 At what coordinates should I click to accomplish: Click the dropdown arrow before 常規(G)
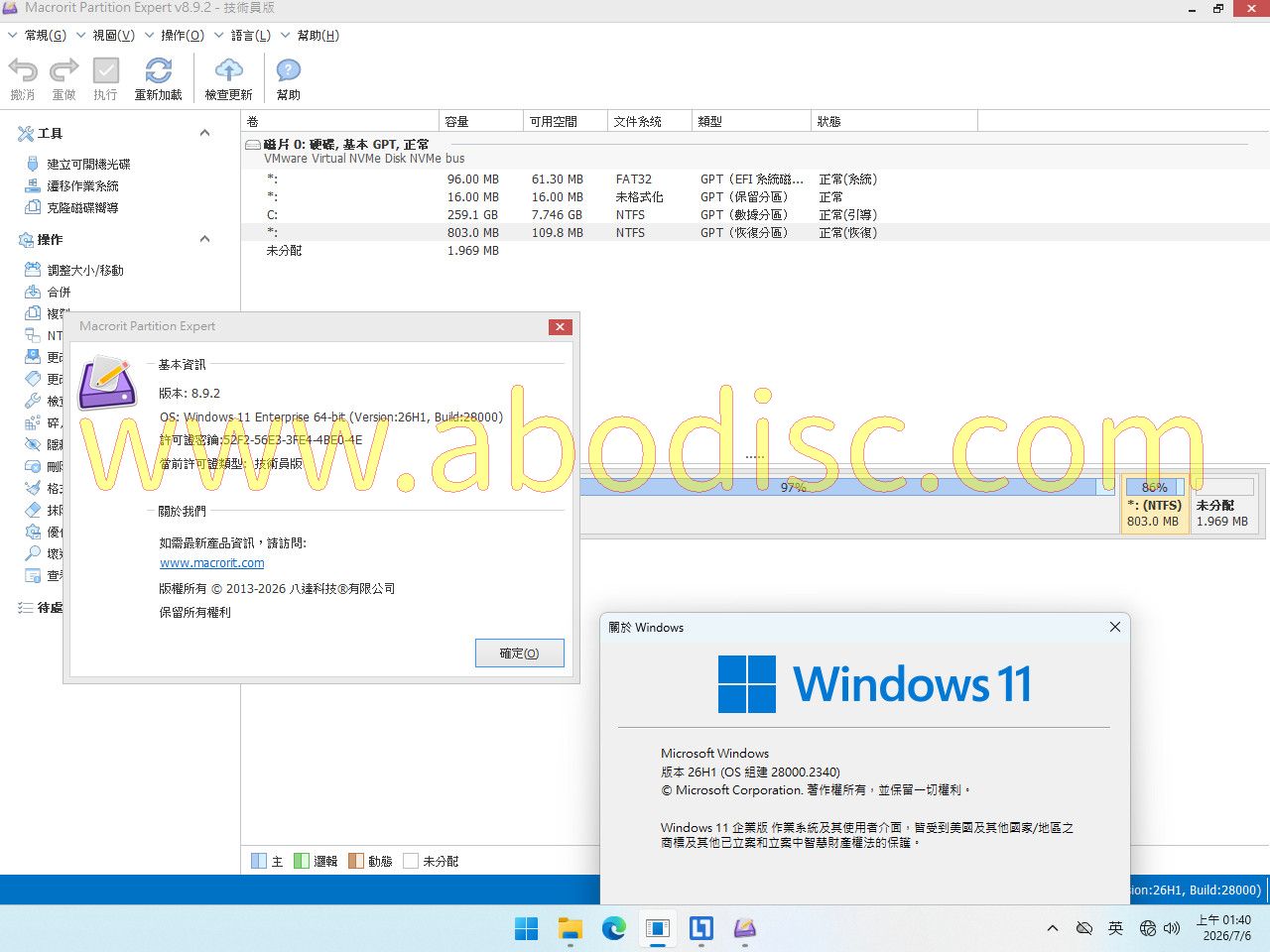[13, 36]
